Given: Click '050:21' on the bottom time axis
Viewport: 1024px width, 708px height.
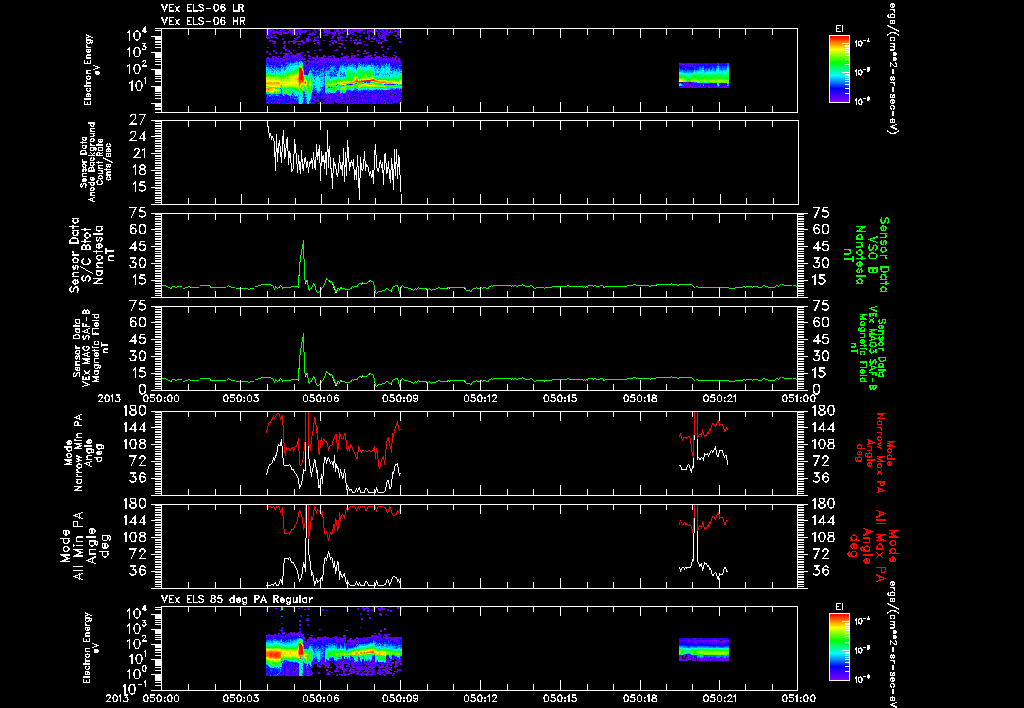Looking at the screenshot, I should click(x=719, y=698).
